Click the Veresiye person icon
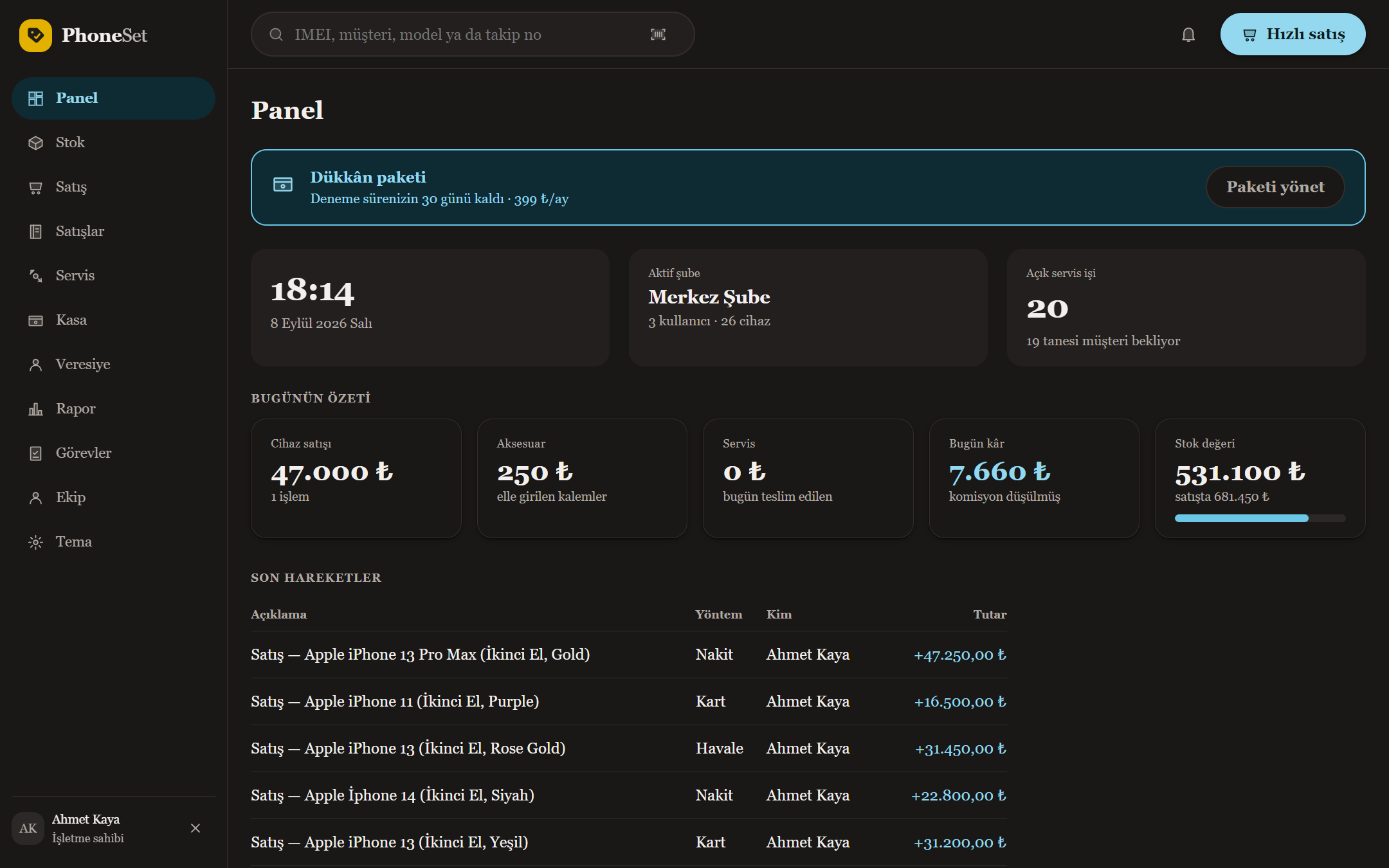 (x=35, y=365)
